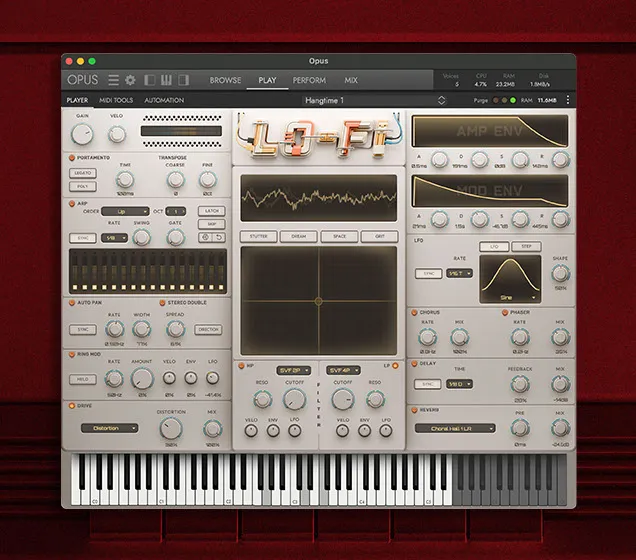This screenshot has height=560, width=636.
Task: Click the C3 key on the keyboard
Action: click(x=295, y=480)
